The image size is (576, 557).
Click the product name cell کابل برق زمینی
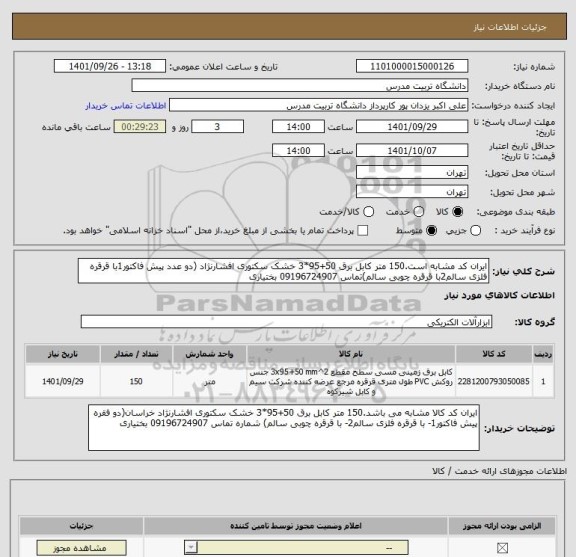(x=351, y=381)
